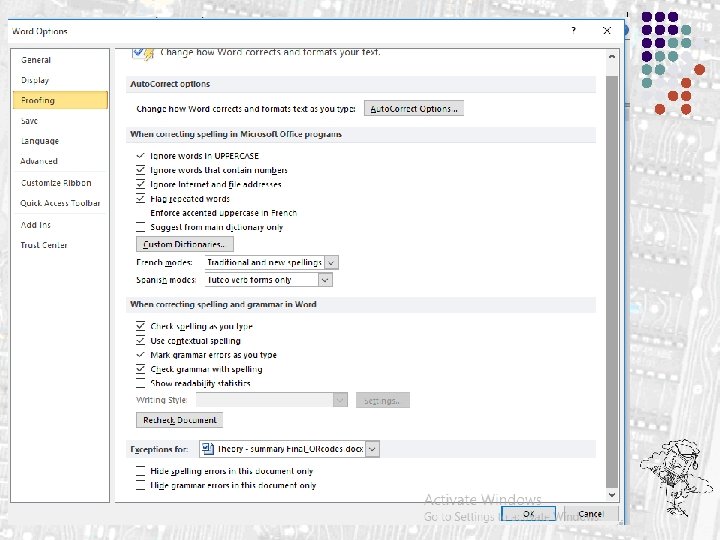
Task: Click the Help question mark icon
Action: pos(574,30)
